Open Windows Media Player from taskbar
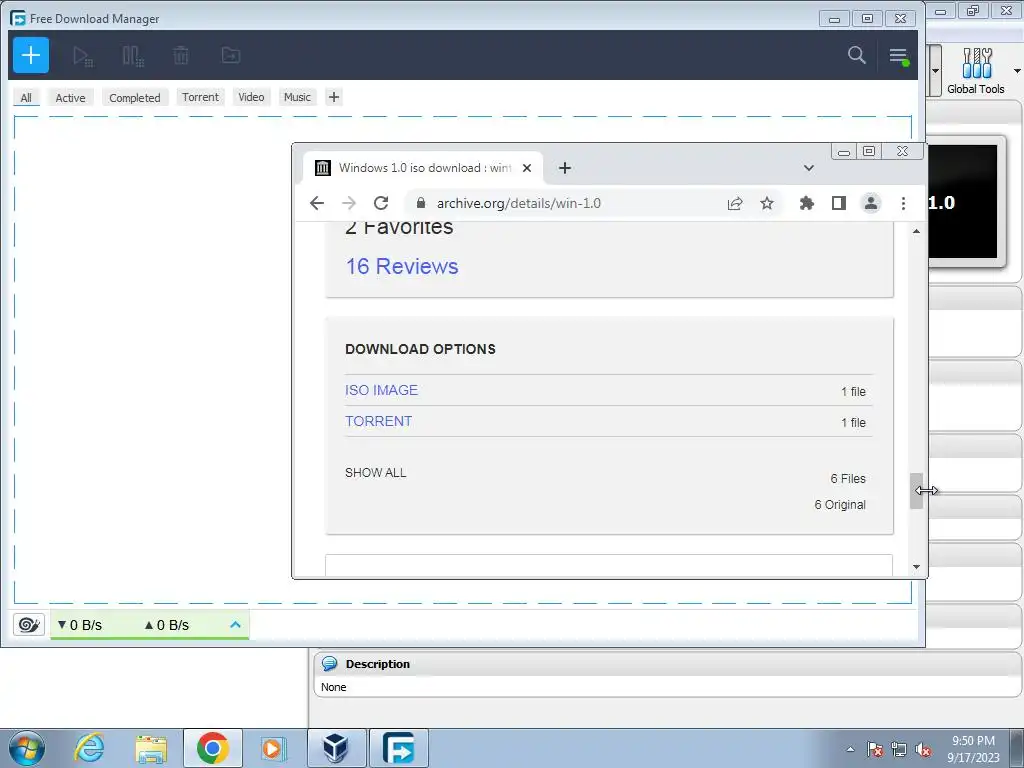 click(272, 748)
